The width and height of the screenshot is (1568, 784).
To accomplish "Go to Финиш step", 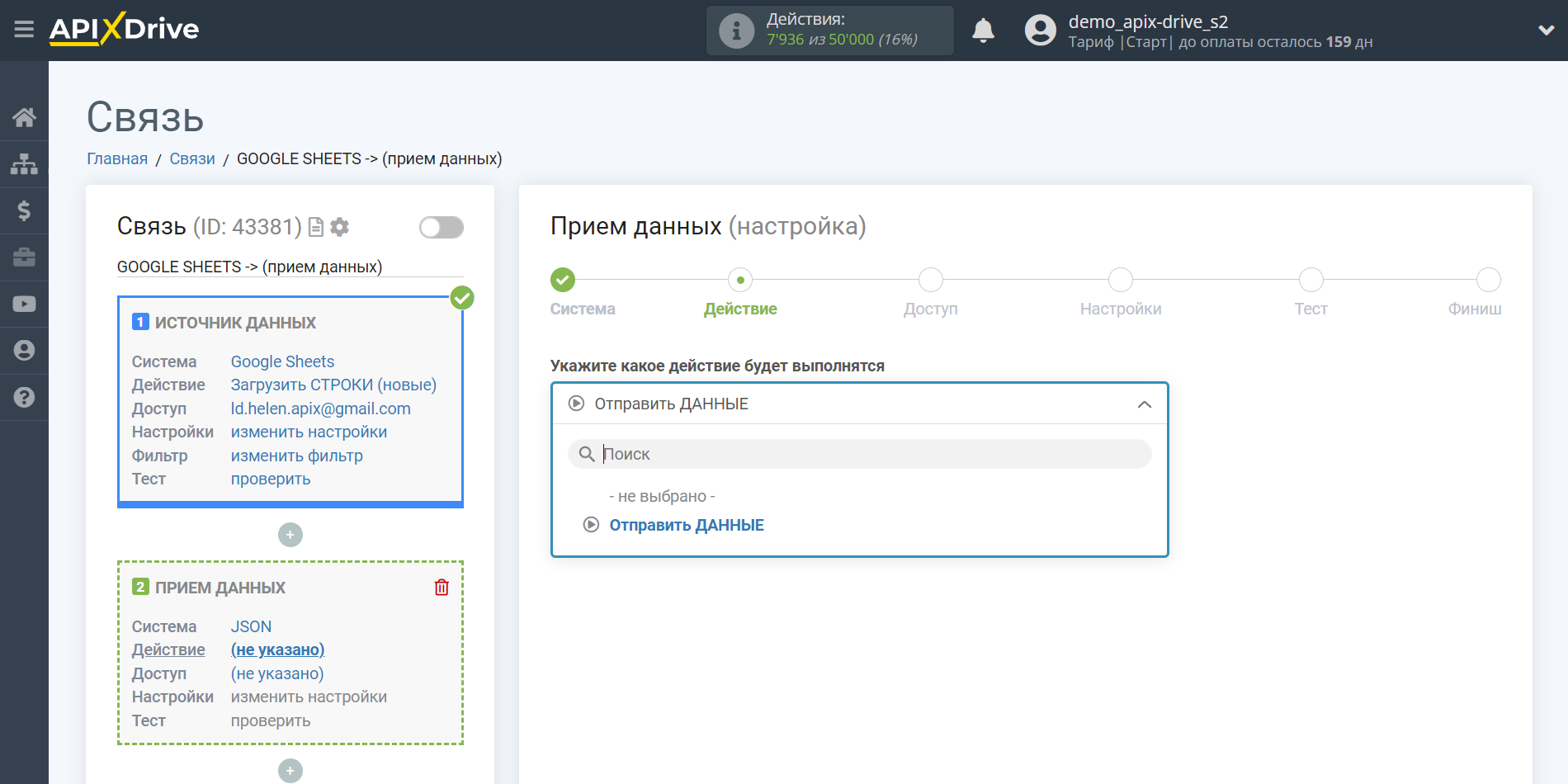I will tap(1489, 281).
